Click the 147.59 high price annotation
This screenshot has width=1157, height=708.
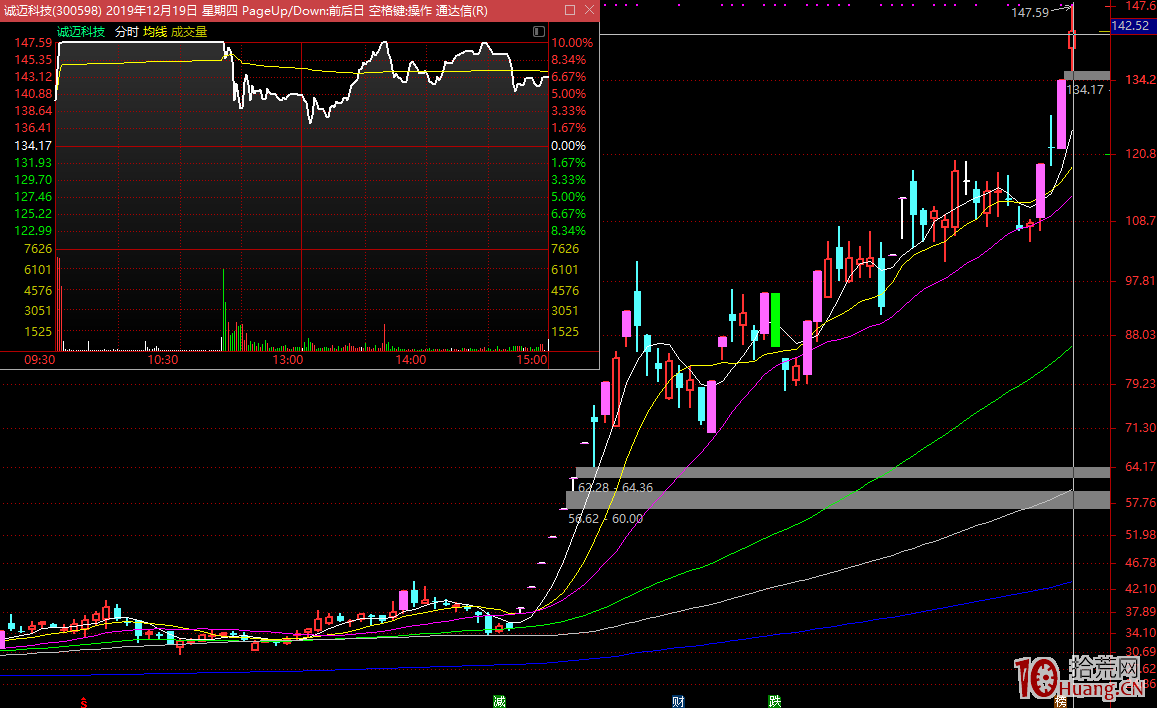pyautogui.click(x=1029, y=13)
